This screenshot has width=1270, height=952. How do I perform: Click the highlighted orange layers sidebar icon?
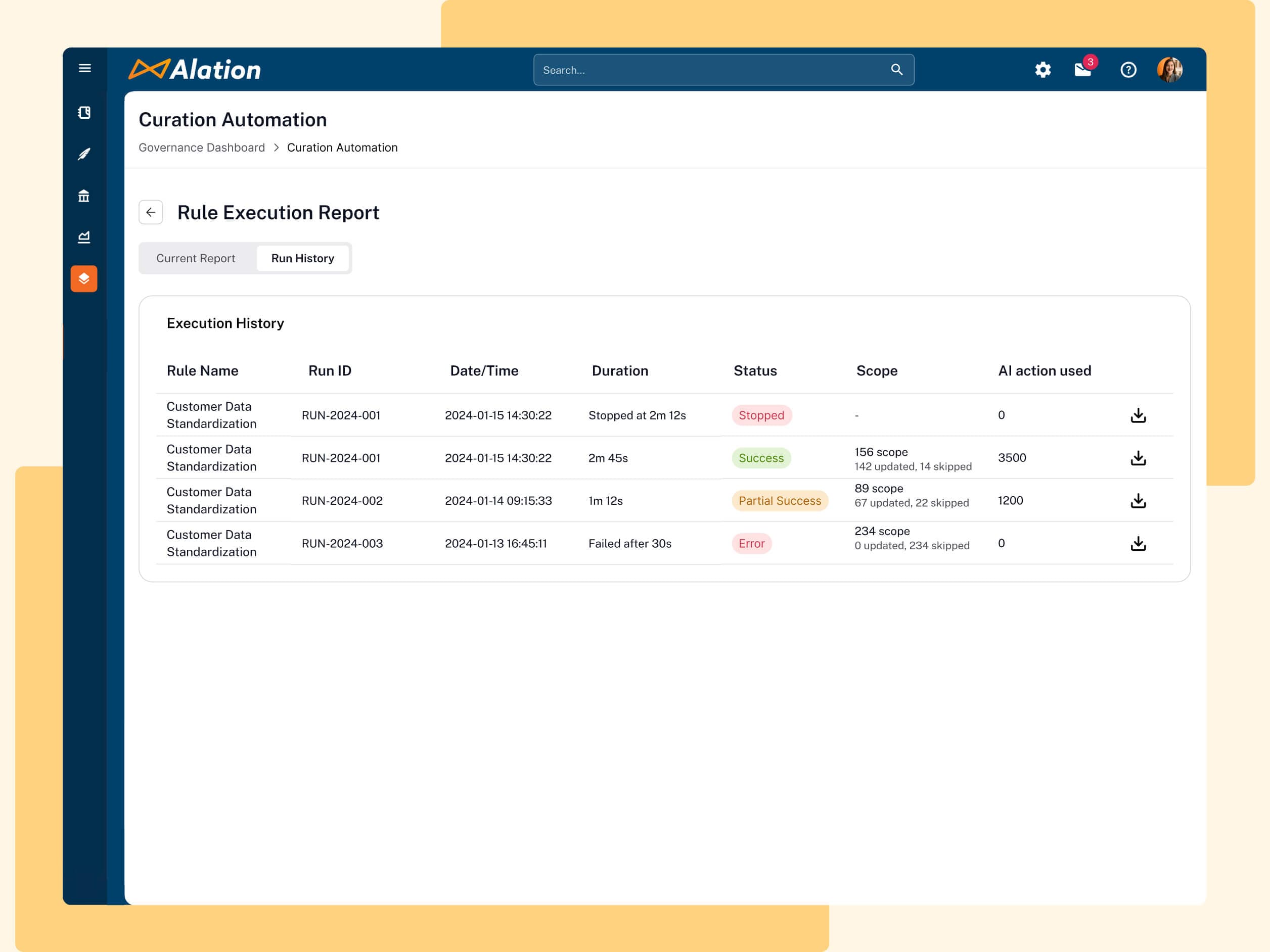coord(84,279)
